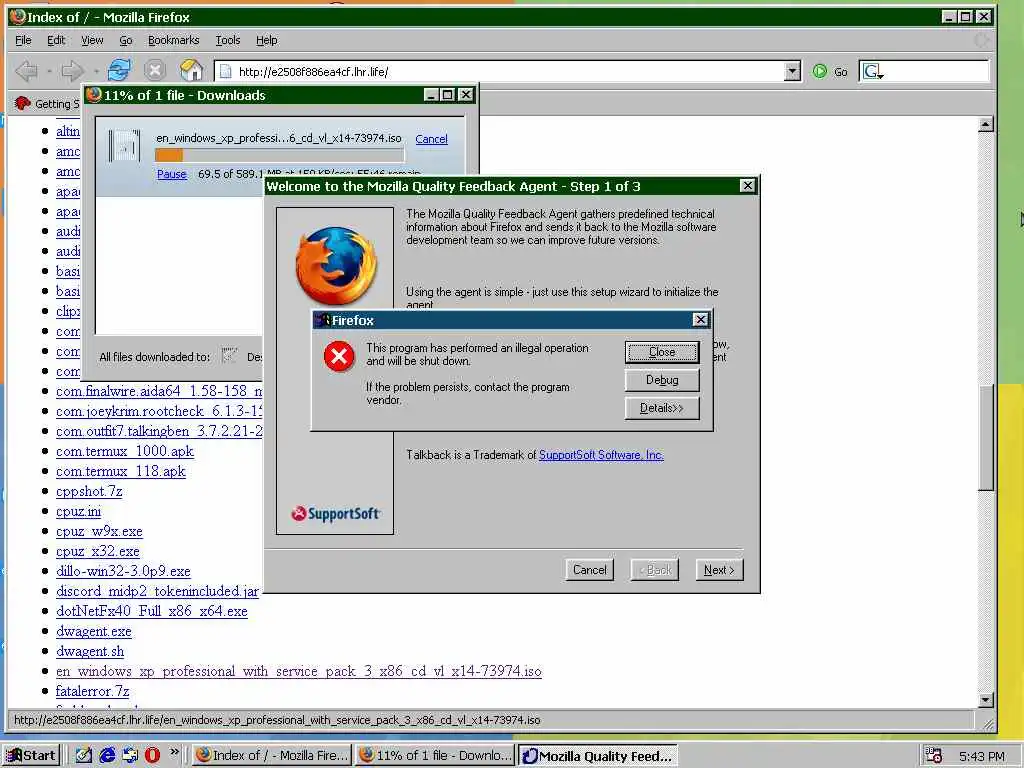Screen dimensions: 1024x768
Task: Click the Forward arrow in Firefox toolbar
Action: [x=72, y=71]
